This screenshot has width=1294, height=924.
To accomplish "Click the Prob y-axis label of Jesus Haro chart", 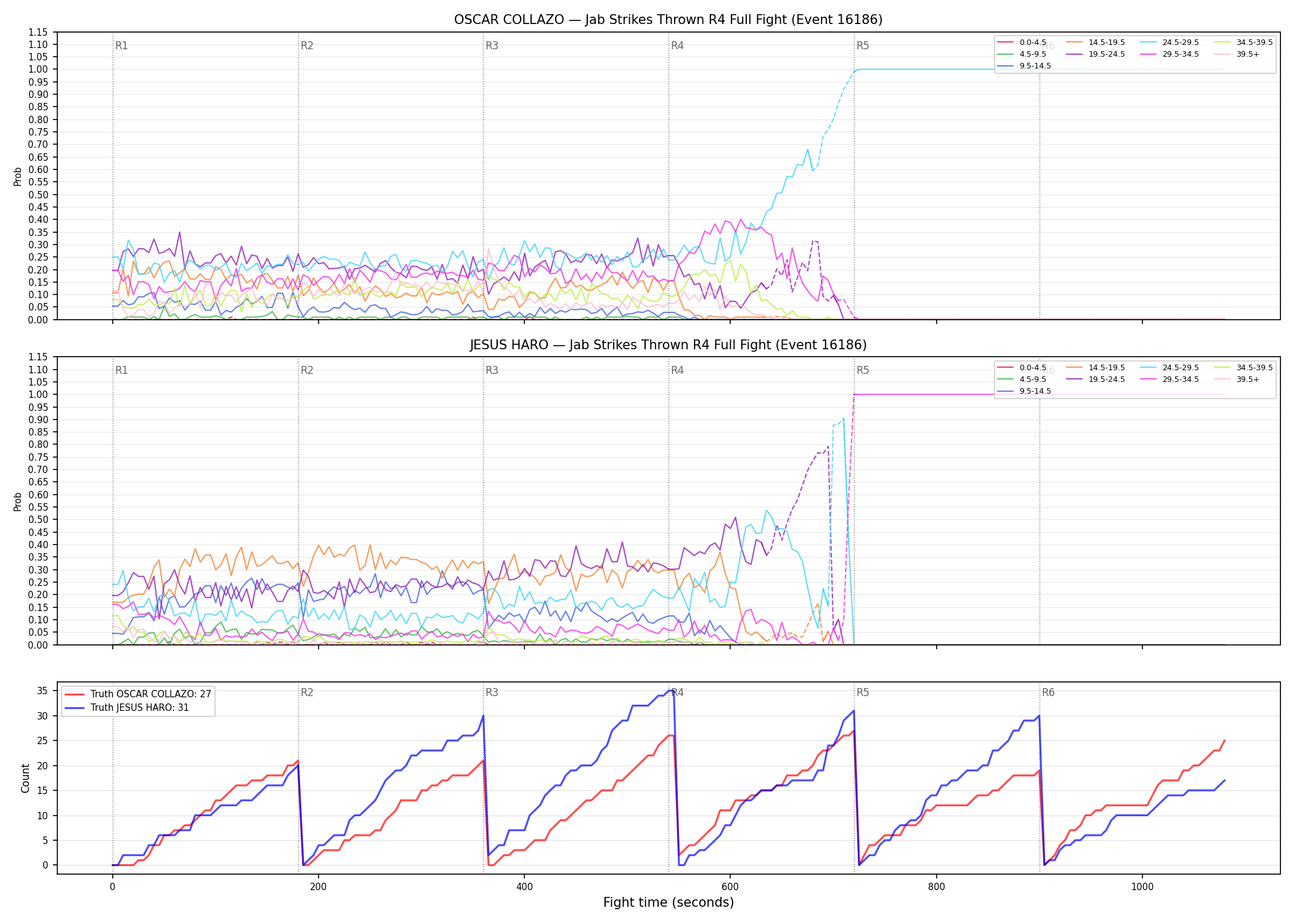I will pos(18,501).
